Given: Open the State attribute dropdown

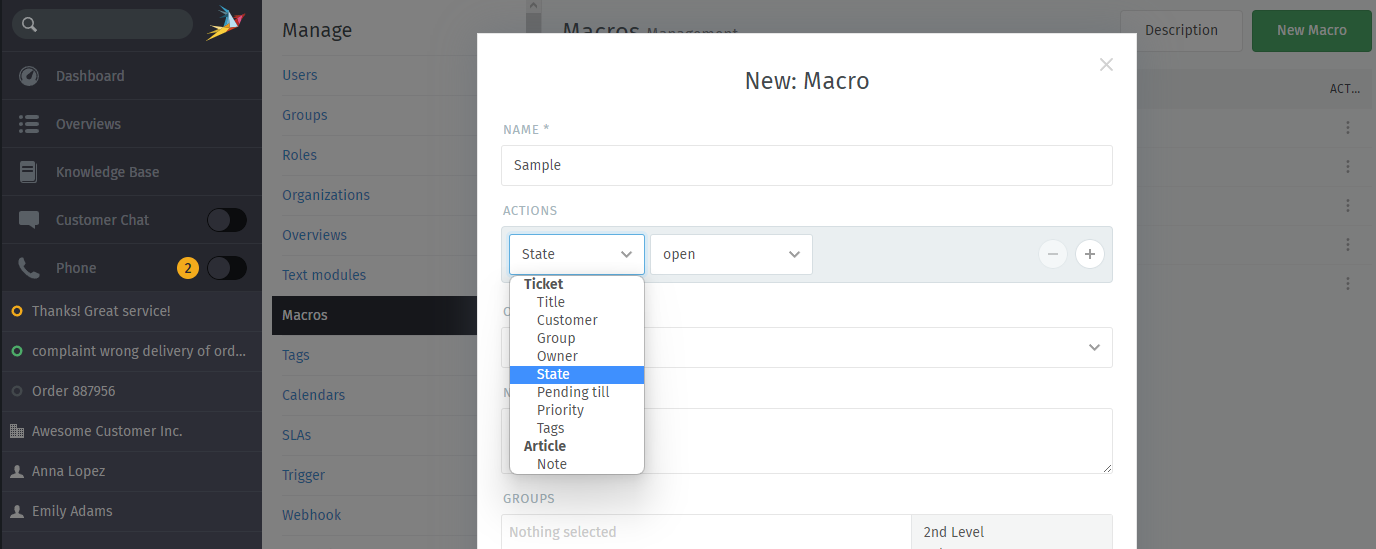Looking at the screenshot, I should [x=577, y=254].
